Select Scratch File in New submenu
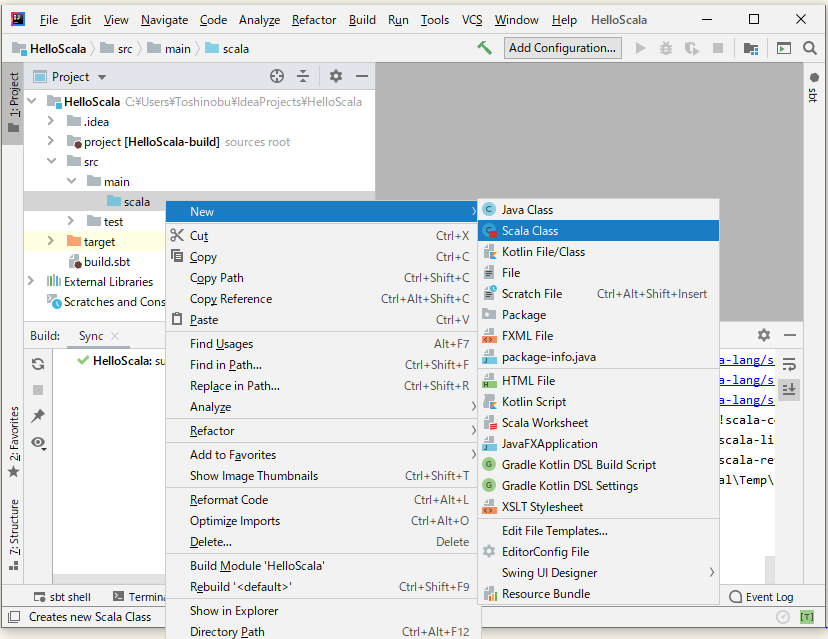Image resolution: width=828 pixels, height=639 pixels. tap(598, 294)
